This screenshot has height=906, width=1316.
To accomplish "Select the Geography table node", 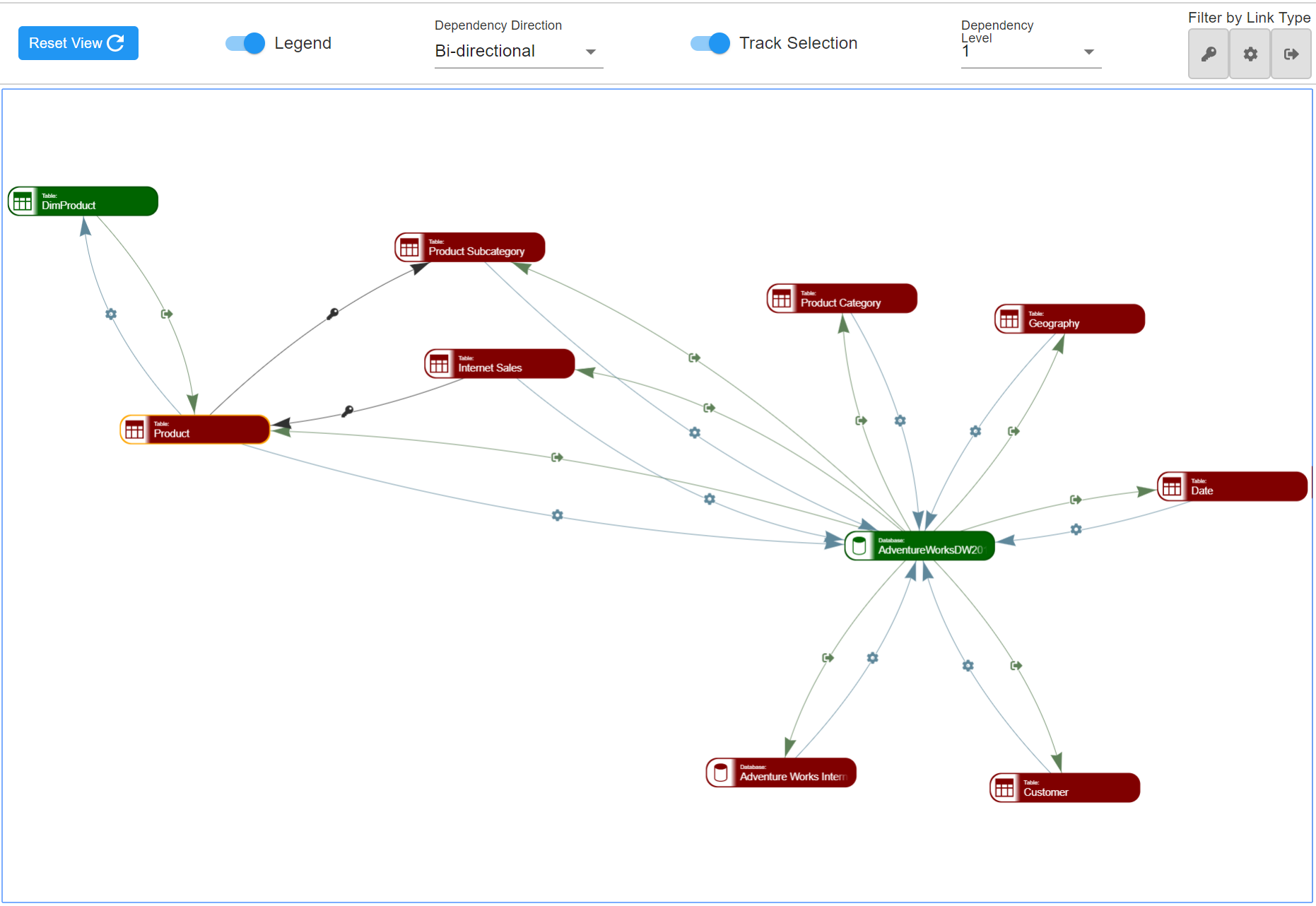I will tap(1069, 319).
